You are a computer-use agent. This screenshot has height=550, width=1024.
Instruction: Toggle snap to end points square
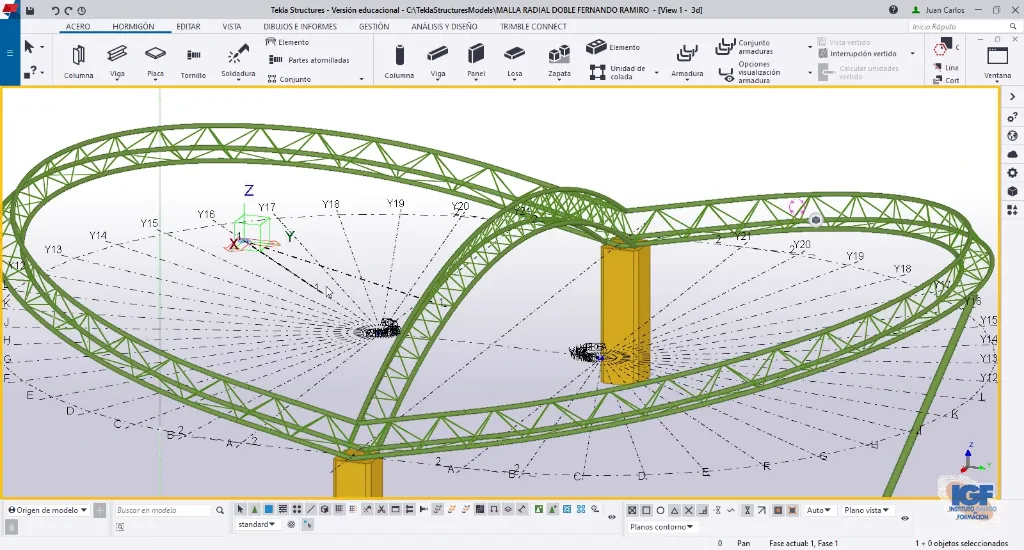coord(646,510)
